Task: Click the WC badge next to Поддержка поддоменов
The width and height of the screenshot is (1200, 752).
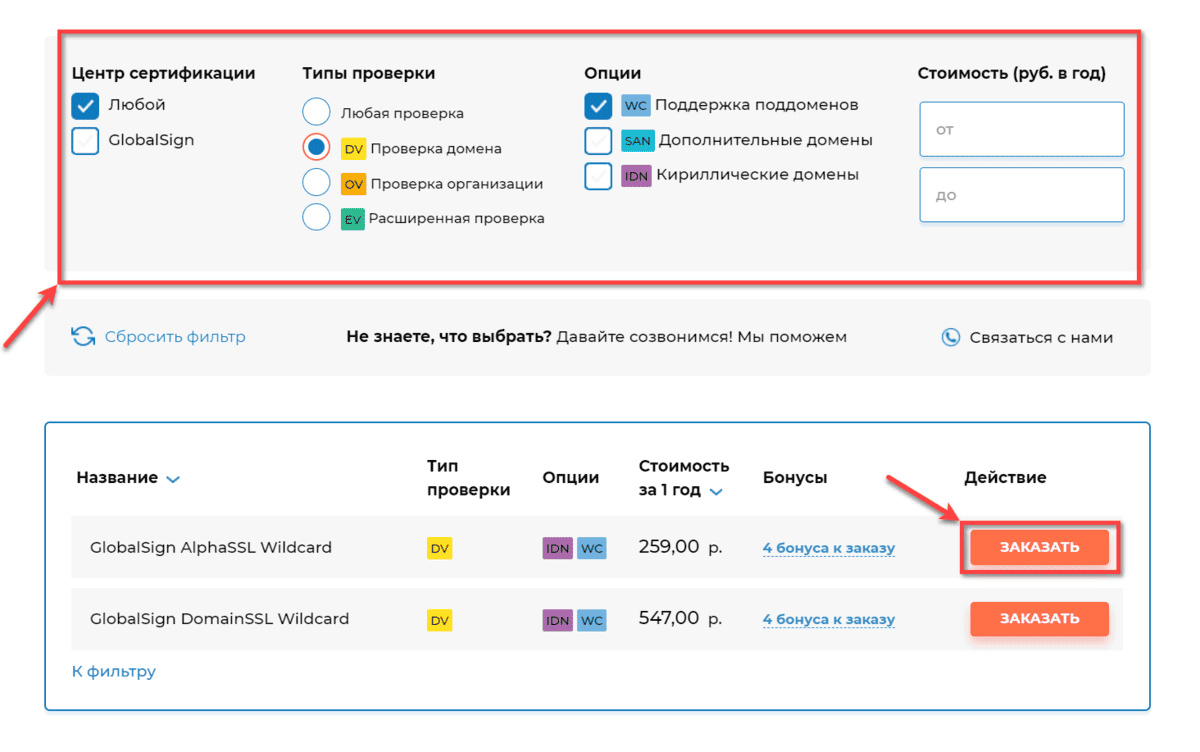Action: [636, 105]
